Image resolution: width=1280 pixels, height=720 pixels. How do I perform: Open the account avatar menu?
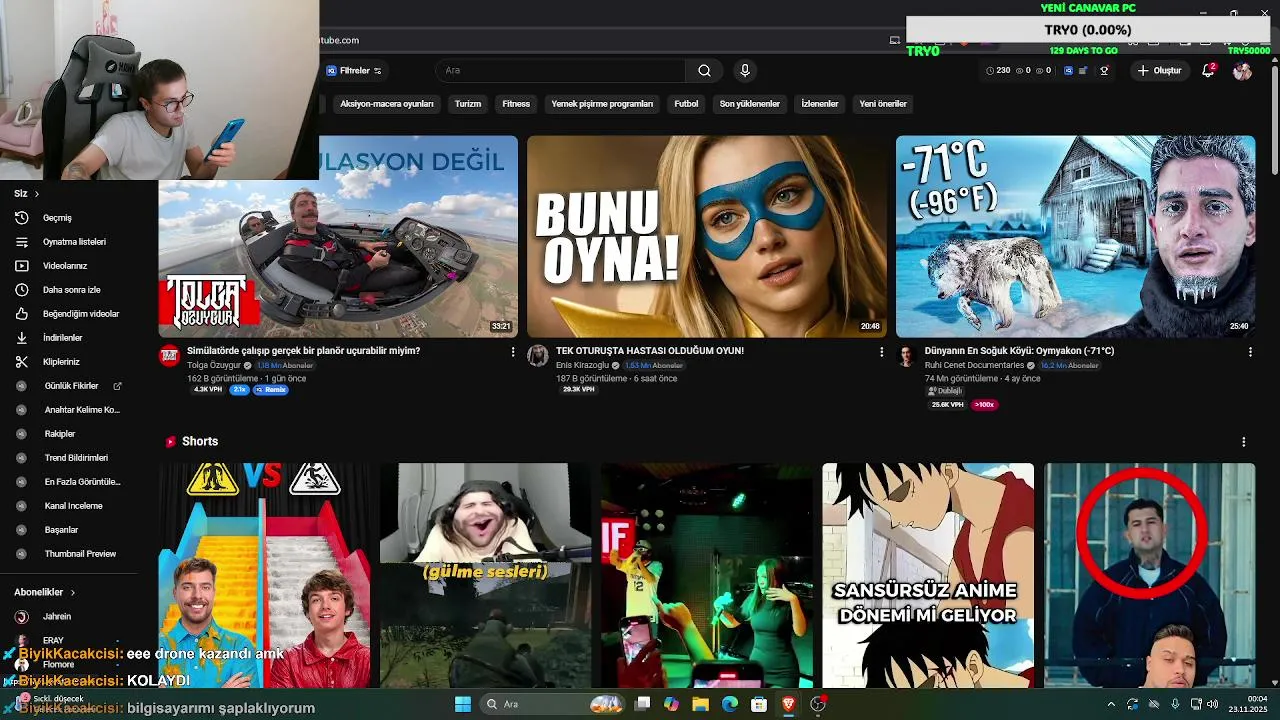1242,71
